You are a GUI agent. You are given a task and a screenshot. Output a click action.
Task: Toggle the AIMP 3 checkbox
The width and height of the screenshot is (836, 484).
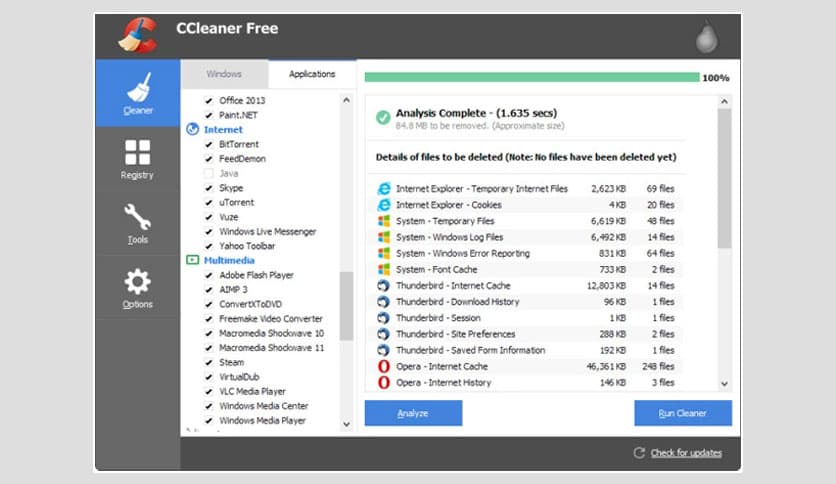[209, 290]
